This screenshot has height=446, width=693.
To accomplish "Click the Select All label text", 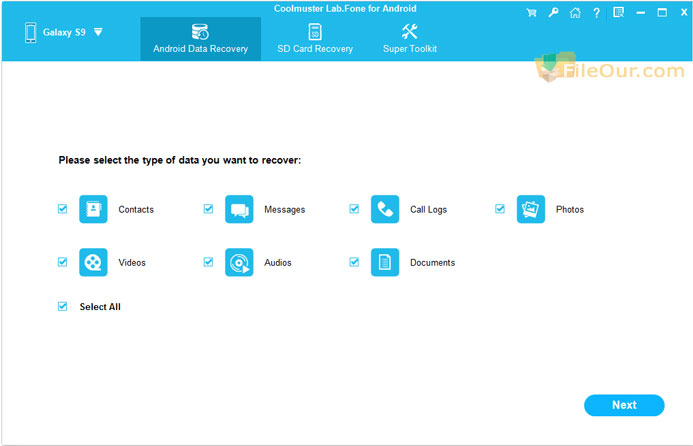I will [x=100, y=307].
